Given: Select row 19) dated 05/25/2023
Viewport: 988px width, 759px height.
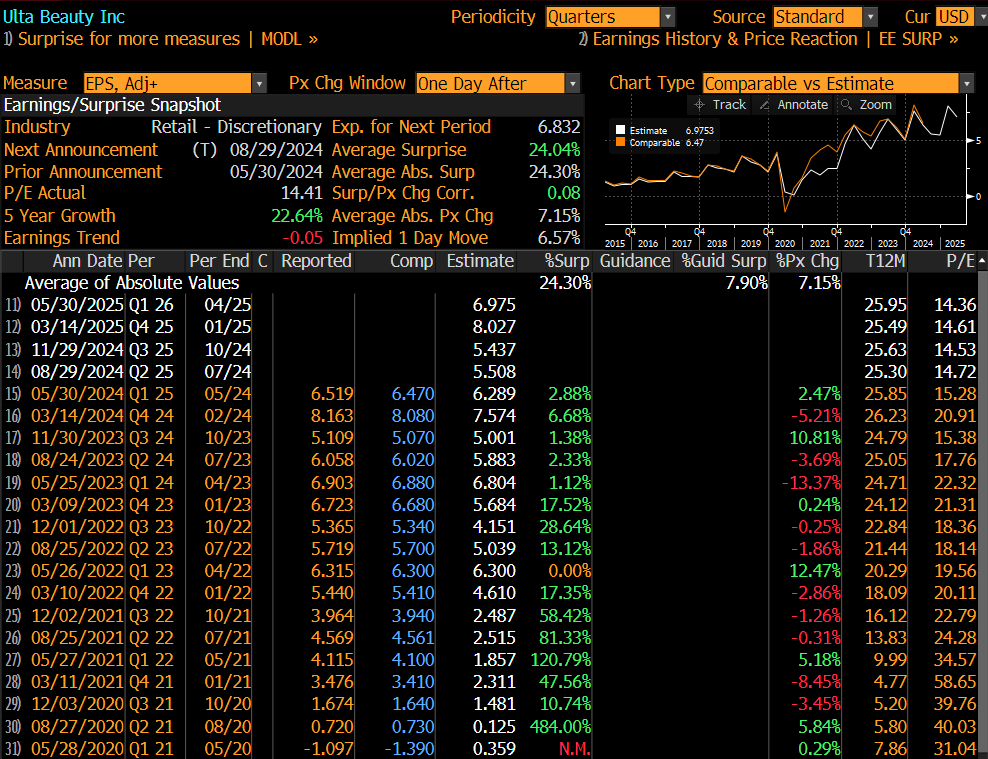Looking at the screenshot, I should [491, 482].
